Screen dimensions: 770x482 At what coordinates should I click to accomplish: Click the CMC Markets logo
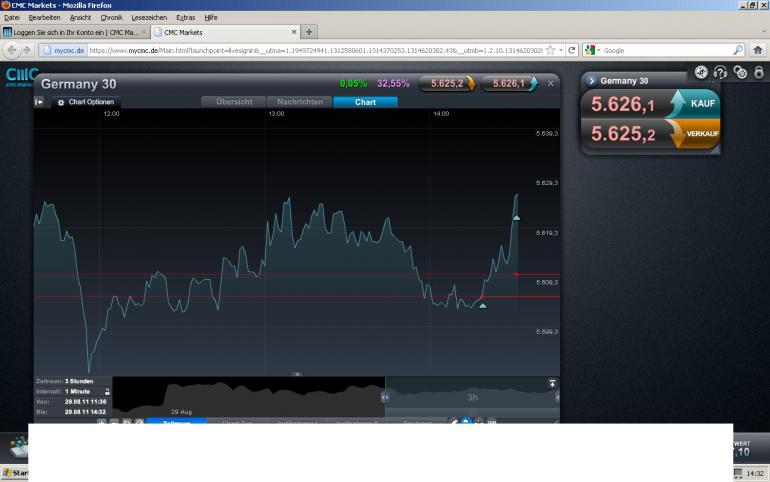pyautogui.click(x=21, y=77)
